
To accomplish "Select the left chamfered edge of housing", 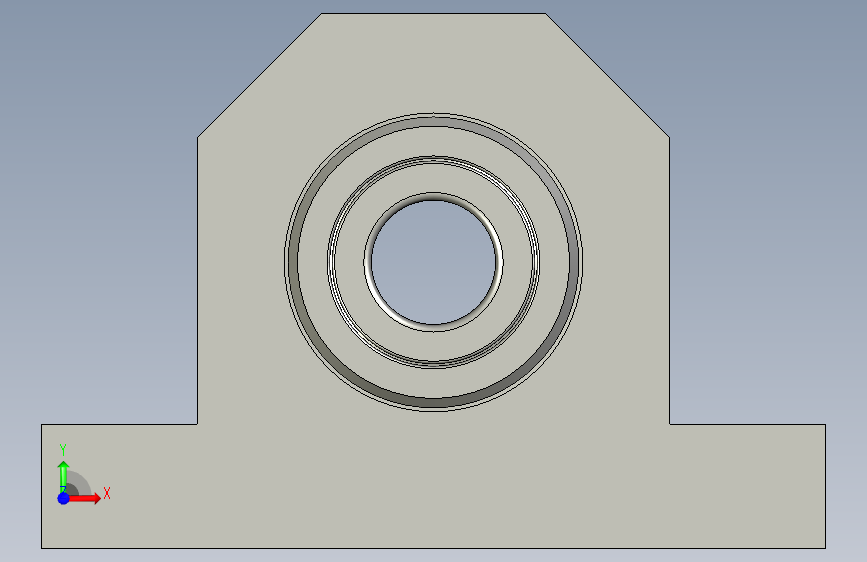I will (259, 75).
